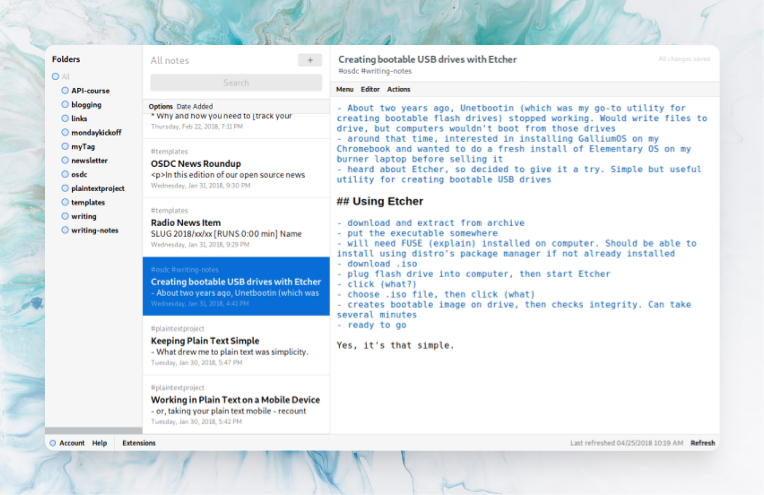
Task: Click the account status circle icon
Action: 52,443
